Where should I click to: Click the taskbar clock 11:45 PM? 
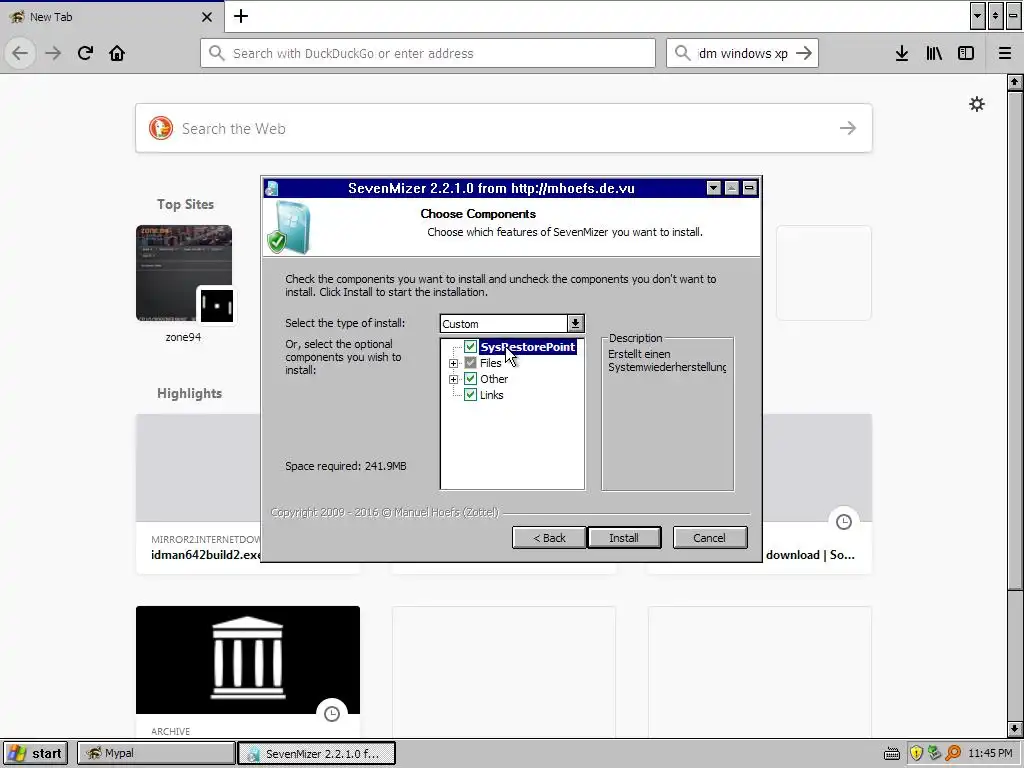pos(990,753)
